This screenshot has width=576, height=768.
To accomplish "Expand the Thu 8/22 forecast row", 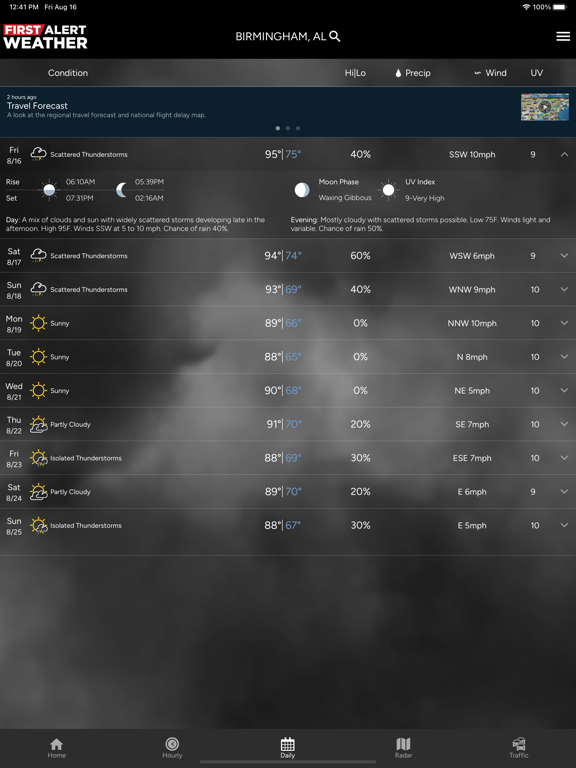I will point(564,424).
